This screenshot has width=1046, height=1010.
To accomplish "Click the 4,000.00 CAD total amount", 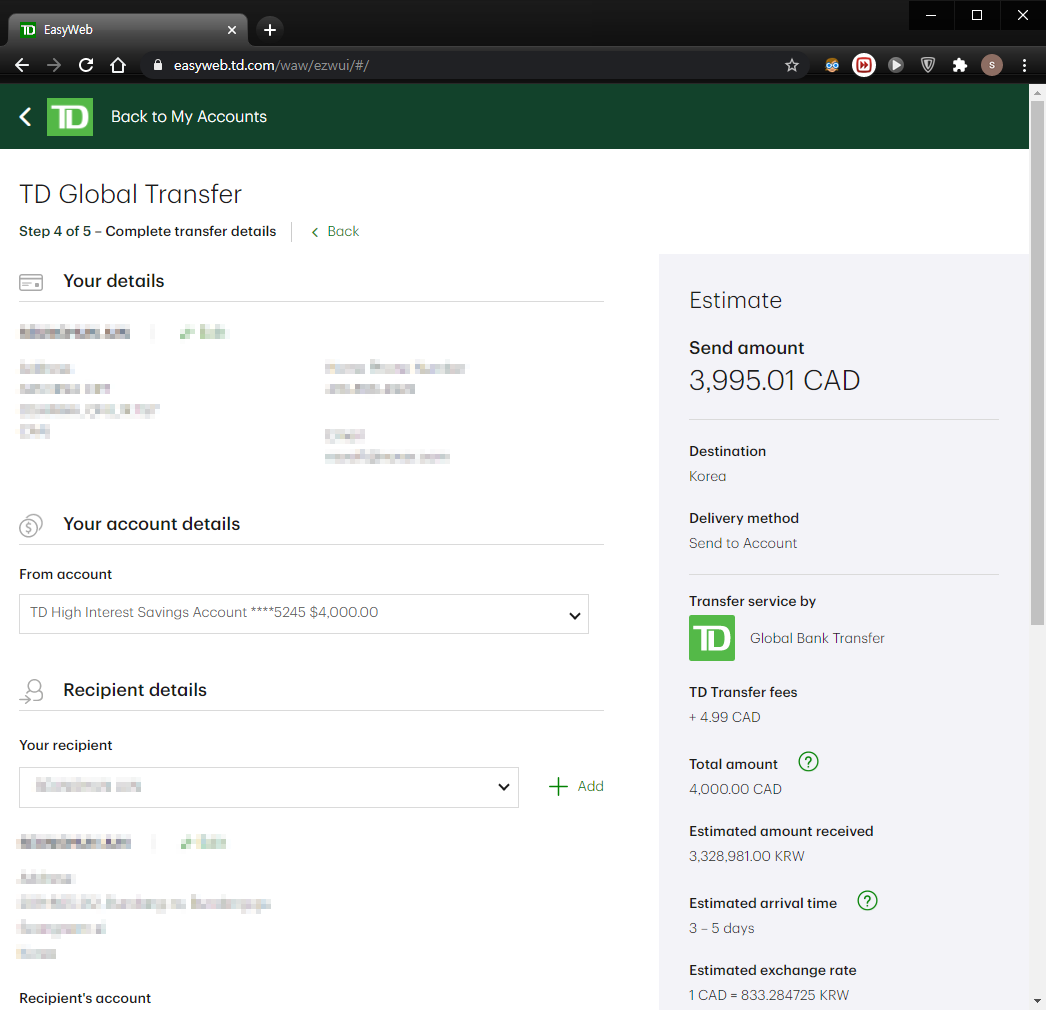I will (x=735, y=789).
